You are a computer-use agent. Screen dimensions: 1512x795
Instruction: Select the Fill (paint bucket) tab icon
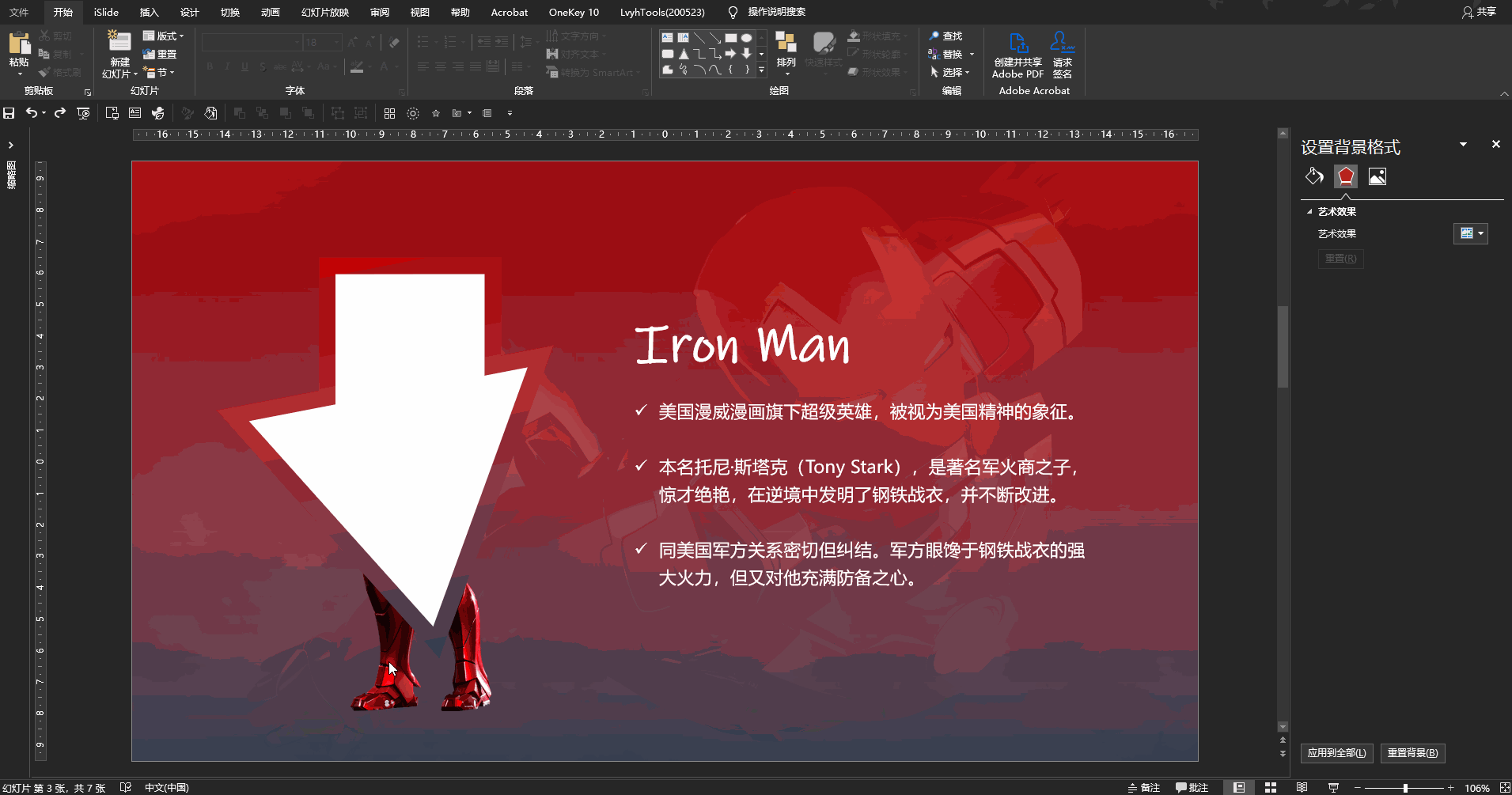[x=1314, y=176]
